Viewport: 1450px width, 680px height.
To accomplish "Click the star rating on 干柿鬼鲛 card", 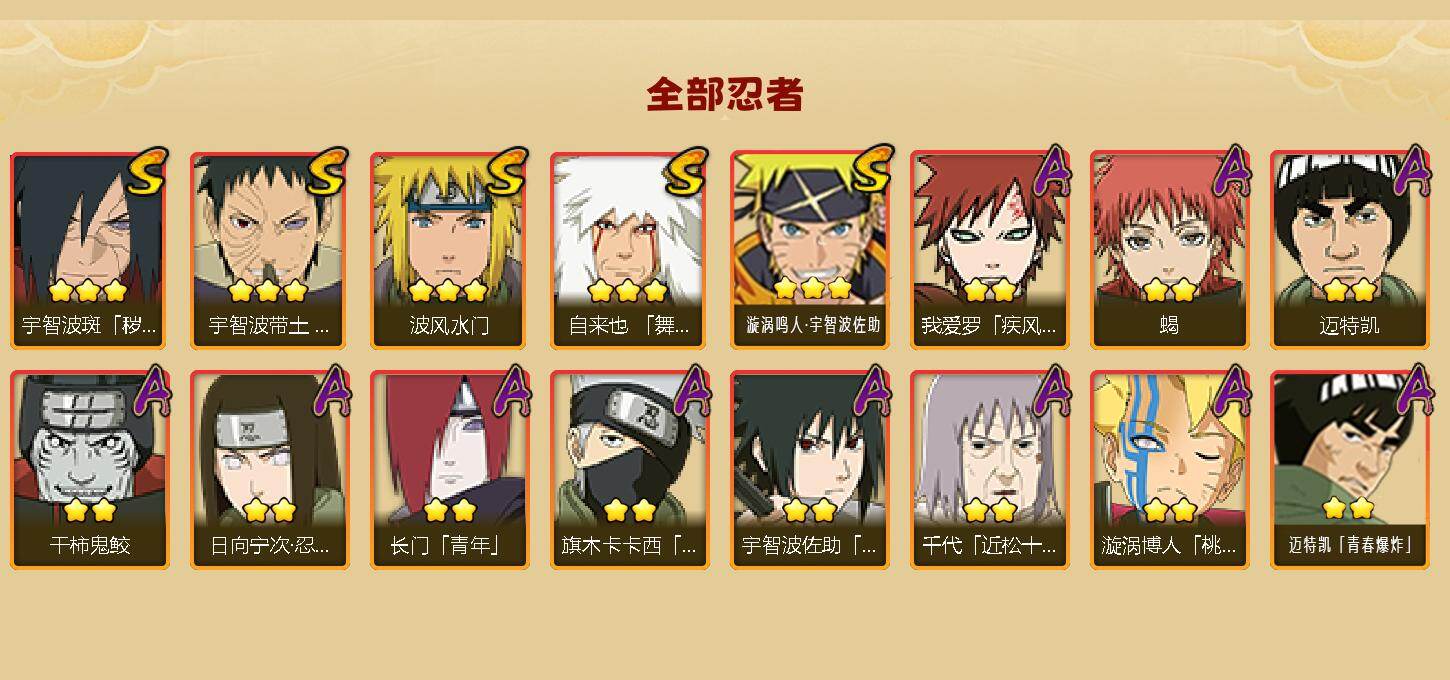I will 90,510.
